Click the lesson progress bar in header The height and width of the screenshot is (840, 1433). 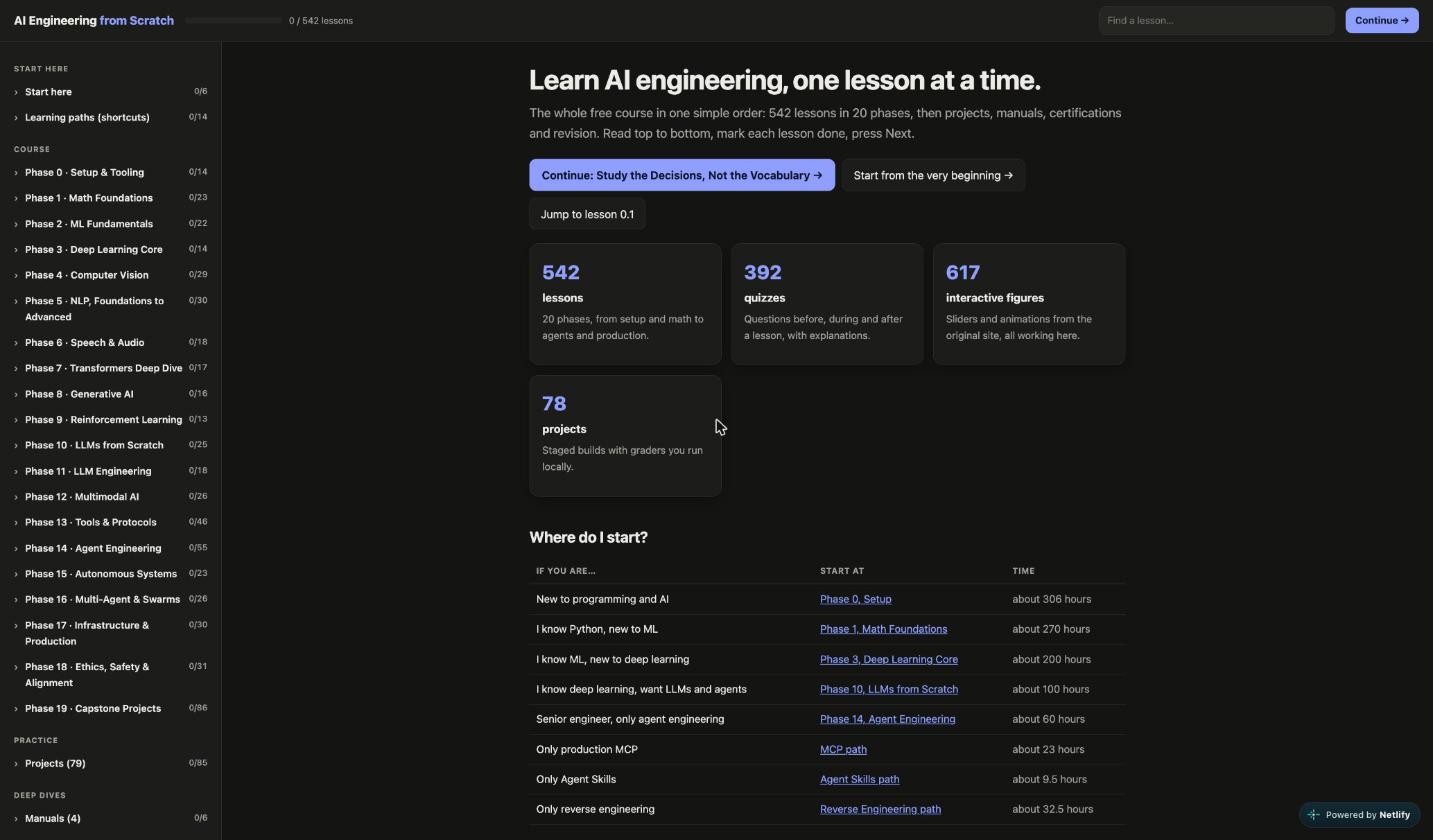(x=234, y=20)
